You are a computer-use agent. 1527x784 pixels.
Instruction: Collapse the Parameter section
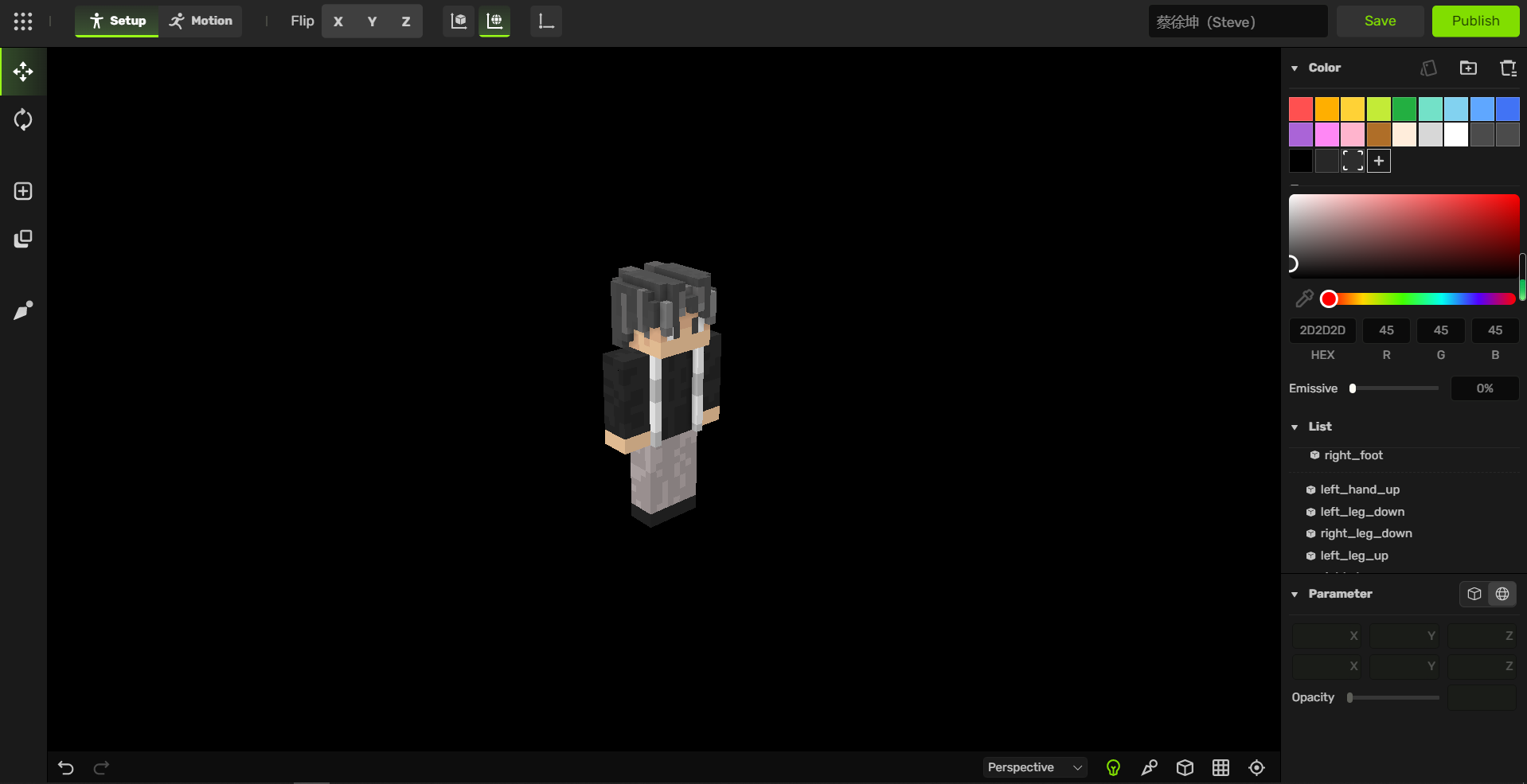tap(1295, 595)
